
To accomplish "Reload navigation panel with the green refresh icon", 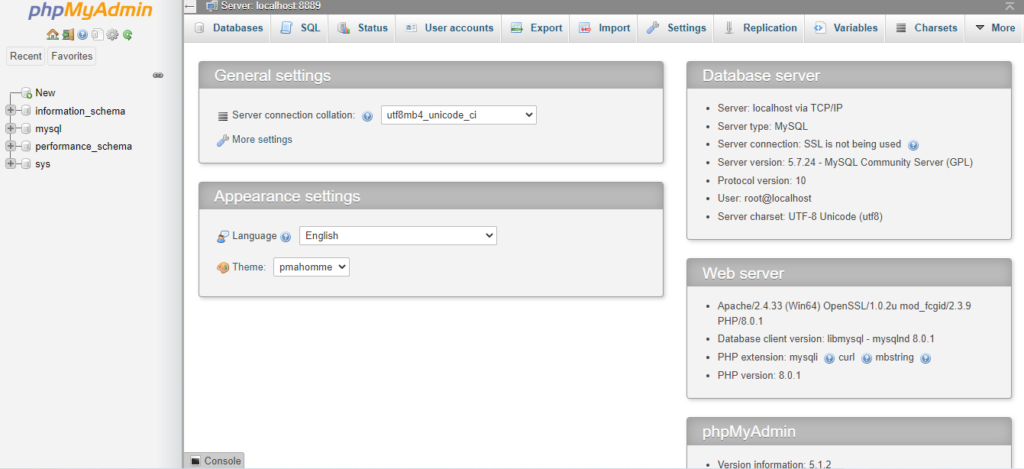I will [127, 35].
